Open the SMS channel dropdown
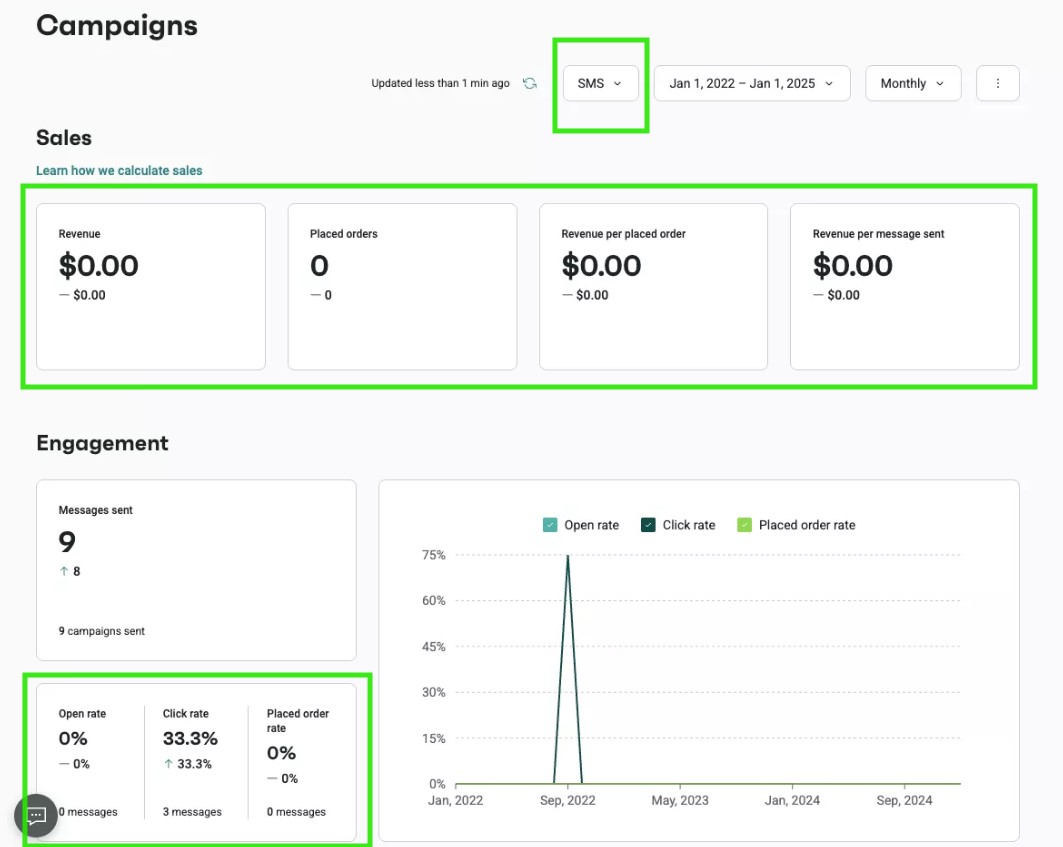Viewport: 1063px width, 847px height. coord(601,83)
